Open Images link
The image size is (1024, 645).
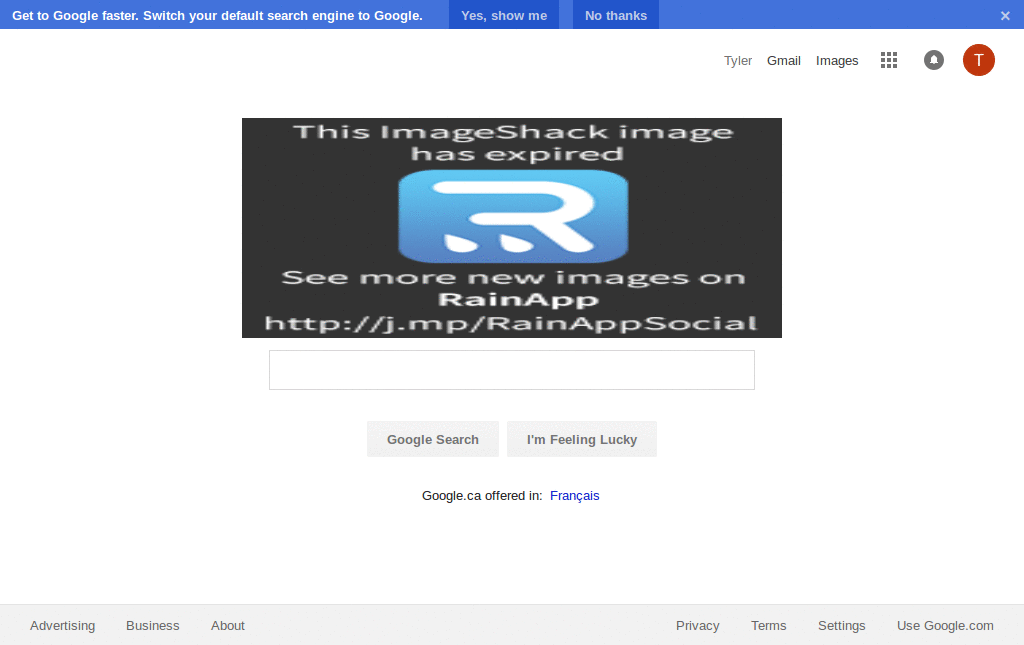click(x=837, y=61)
